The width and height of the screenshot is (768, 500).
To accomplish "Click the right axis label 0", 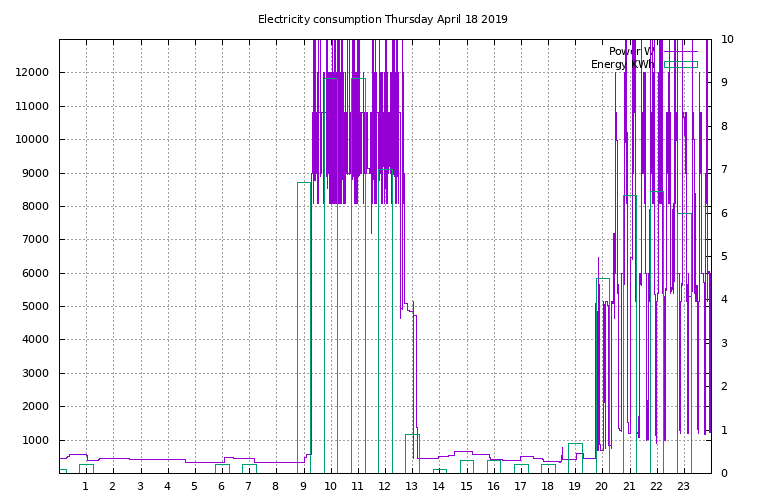I will pyautogui.click(x=724, y=473).
